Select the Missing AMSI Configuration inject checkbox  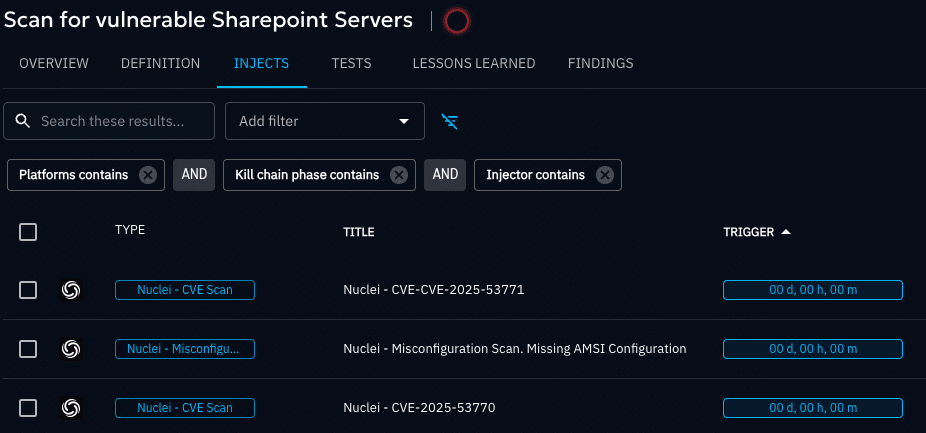pos(28,349)
